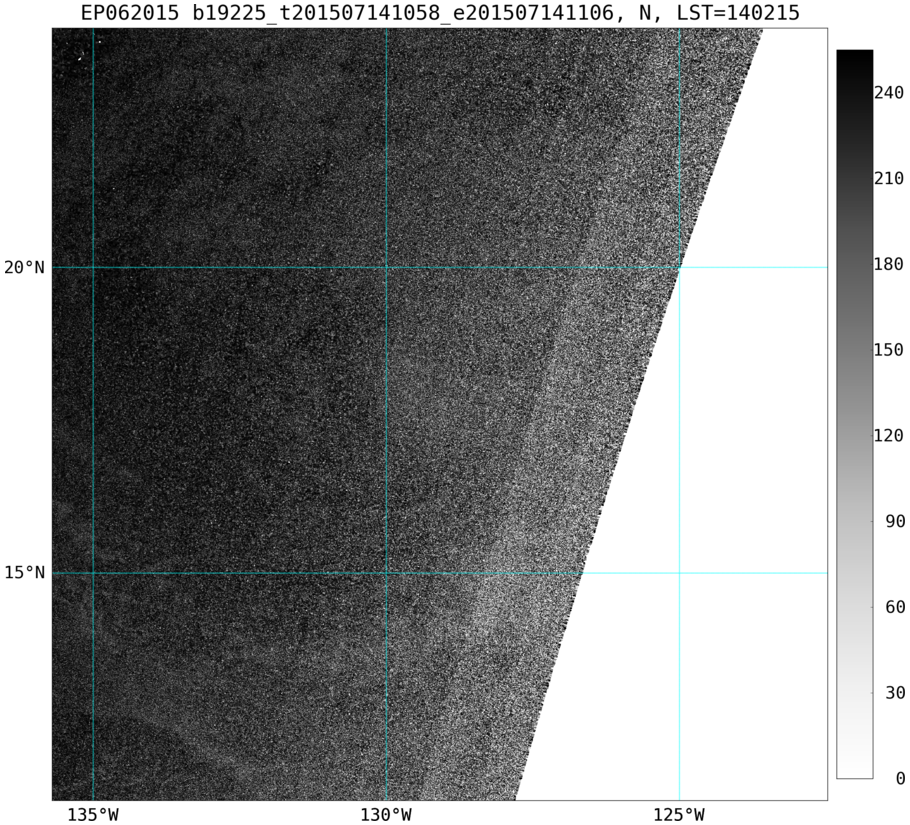Select the 15°N latitude label
Image resolution: width=910 pixels, height=825 pixels.
point(24,573)
